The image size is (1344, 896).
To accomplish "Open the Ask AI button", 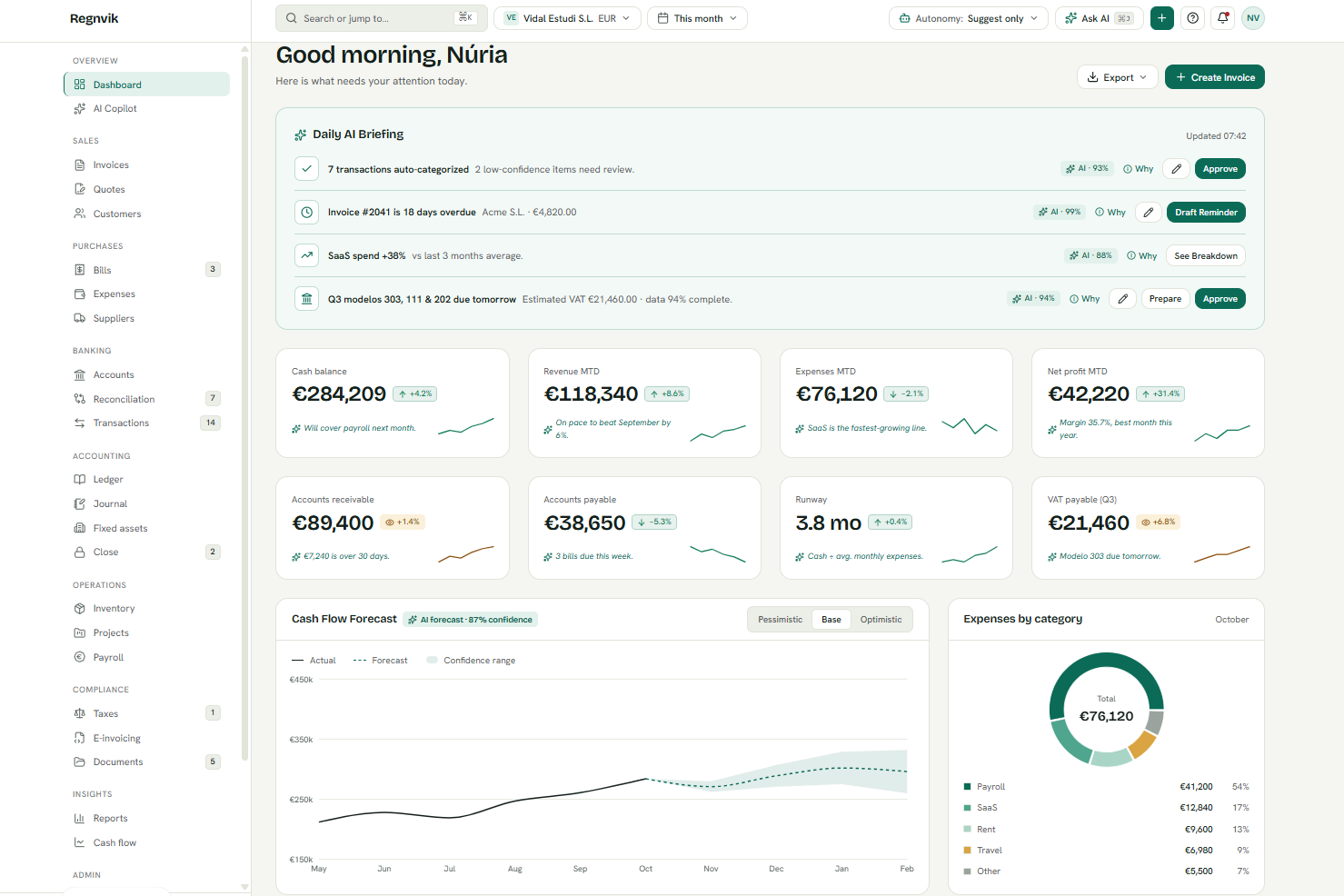I will click(x=1100, y=18).
